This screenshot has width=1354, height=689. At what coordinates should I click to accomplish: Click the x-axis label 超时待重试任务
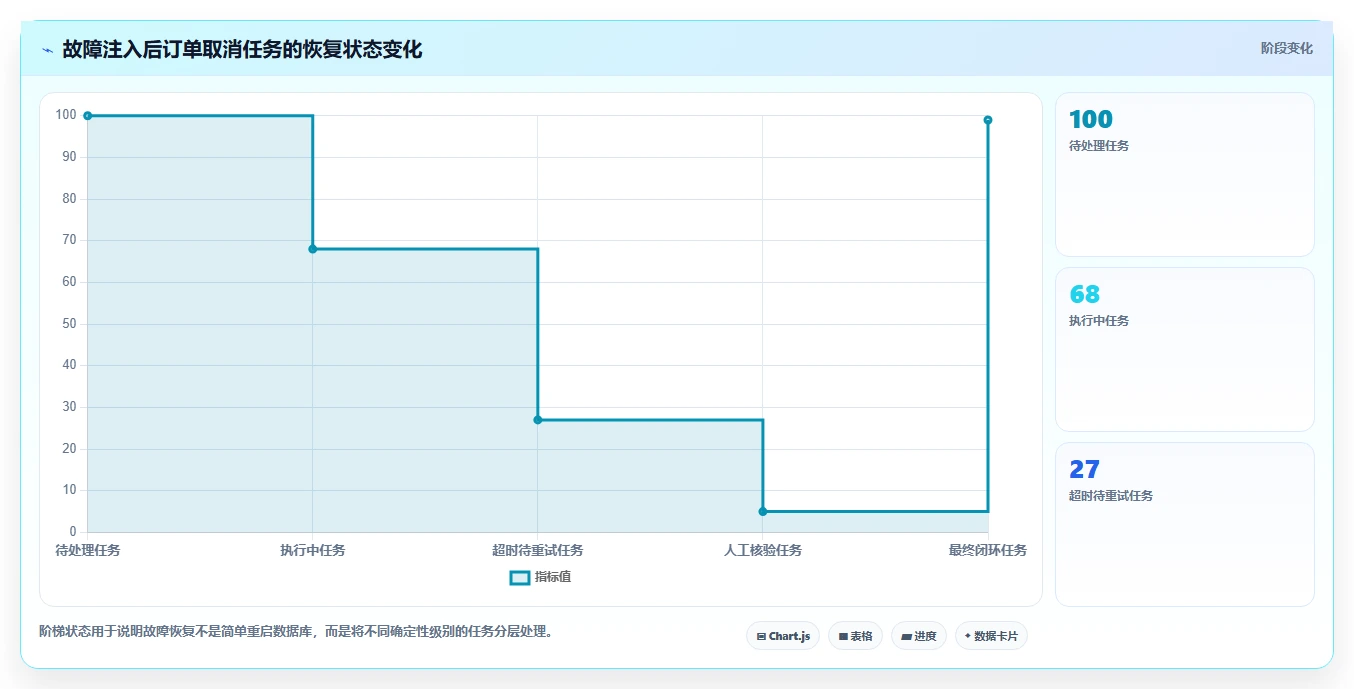pos(538,550)
